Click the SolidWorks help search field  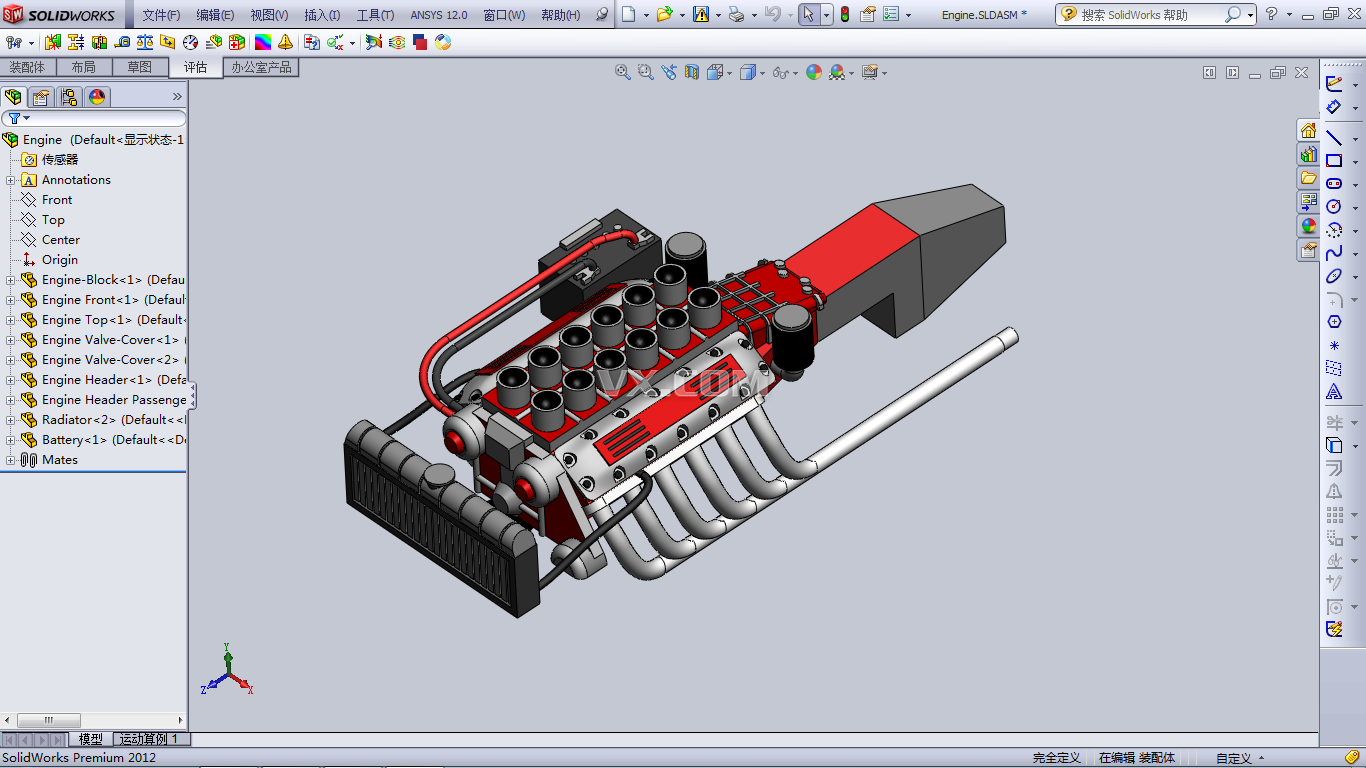(x=1150, y=15)
